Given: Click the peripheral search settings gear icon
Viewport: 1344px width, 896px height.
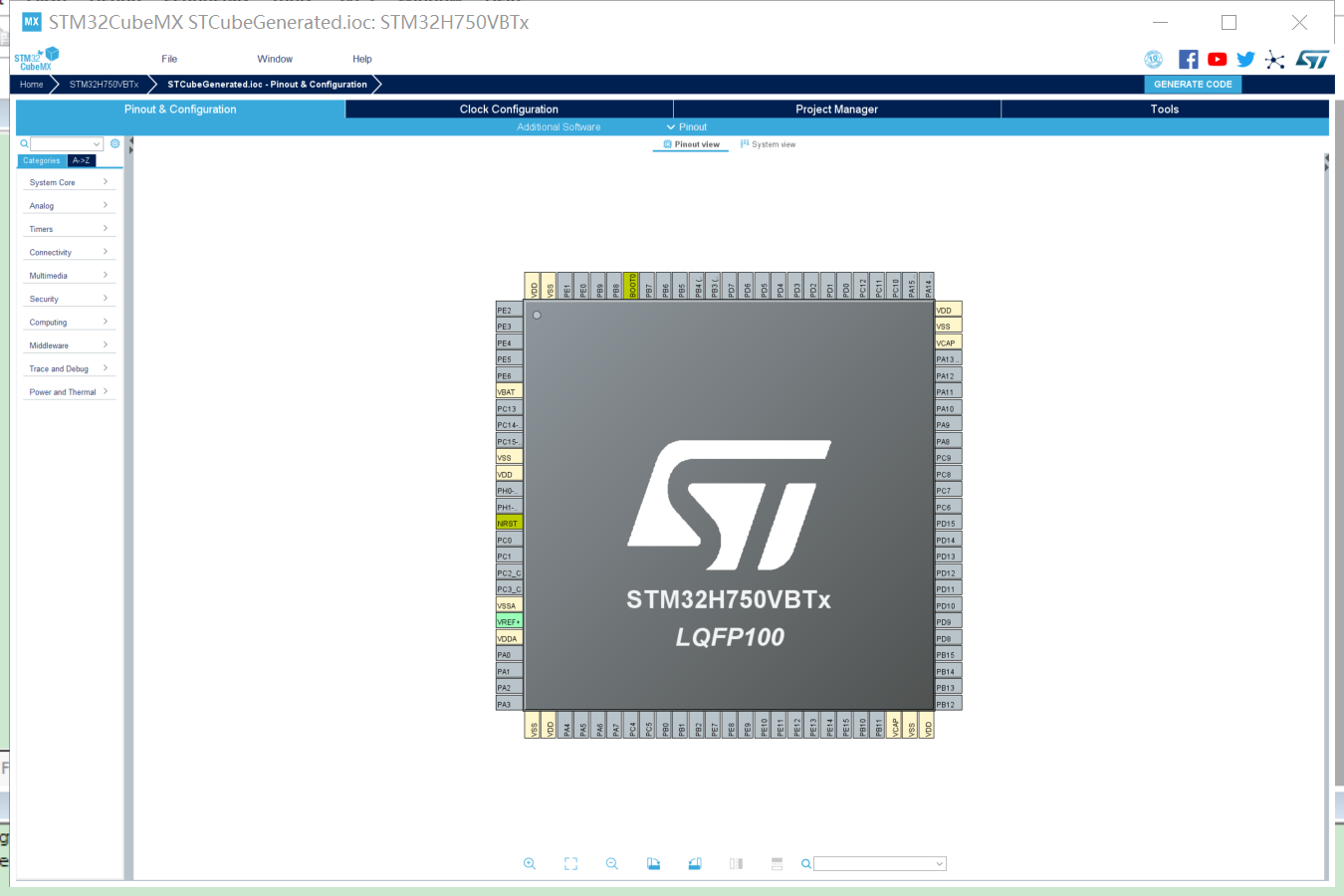Looking at the screenshot, I should (x=114, y=143).
